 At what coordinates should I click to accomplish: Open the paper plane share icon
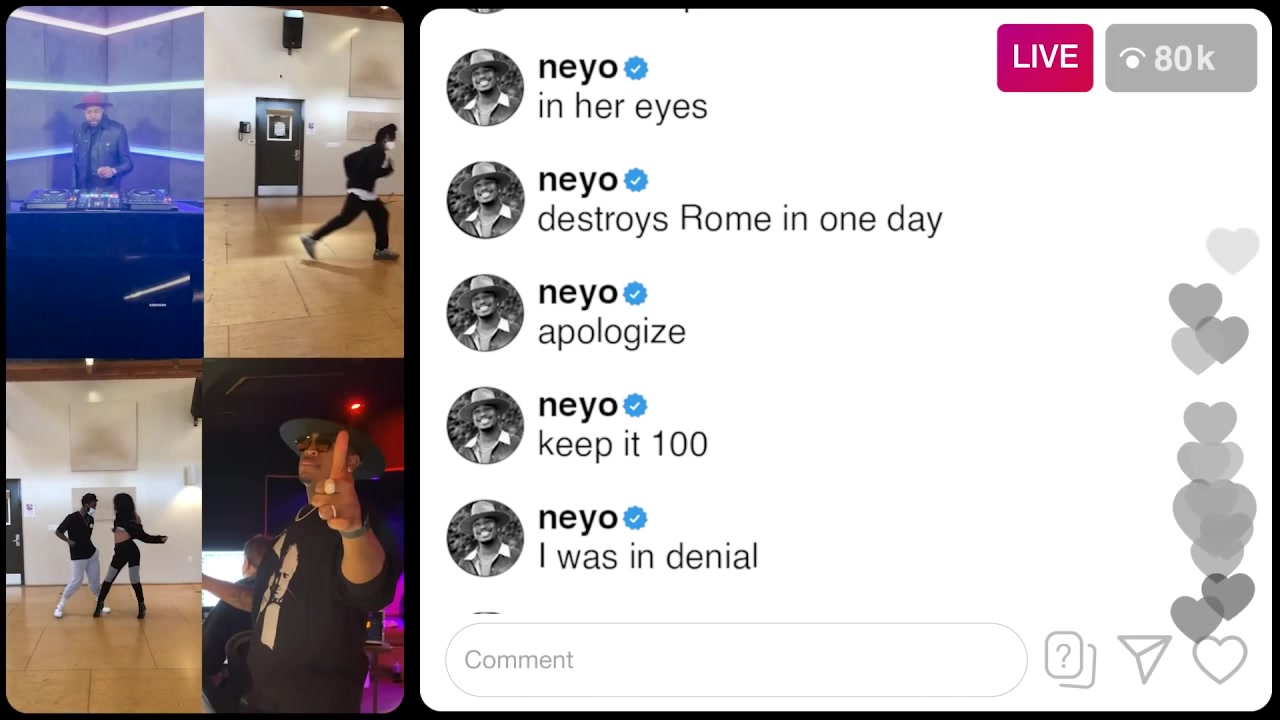(1145, 660)
